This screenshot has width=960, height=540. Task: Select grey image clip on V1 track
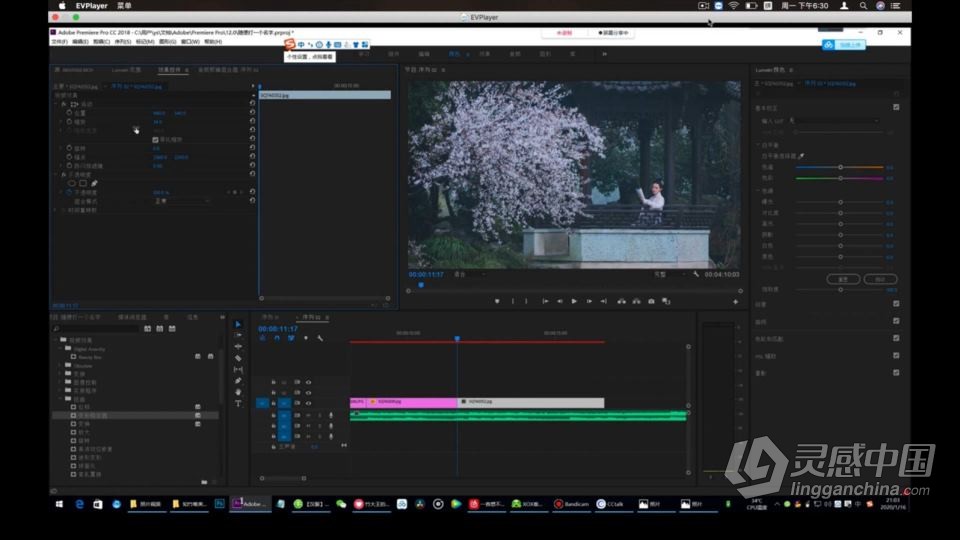[x=531, y=402]
